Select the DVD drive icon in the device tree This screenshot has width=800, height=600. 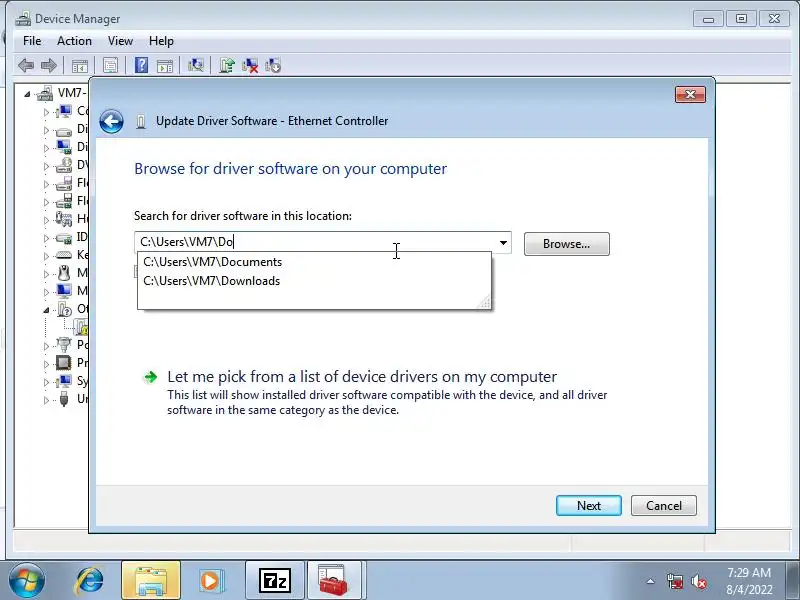pos(64,165)
